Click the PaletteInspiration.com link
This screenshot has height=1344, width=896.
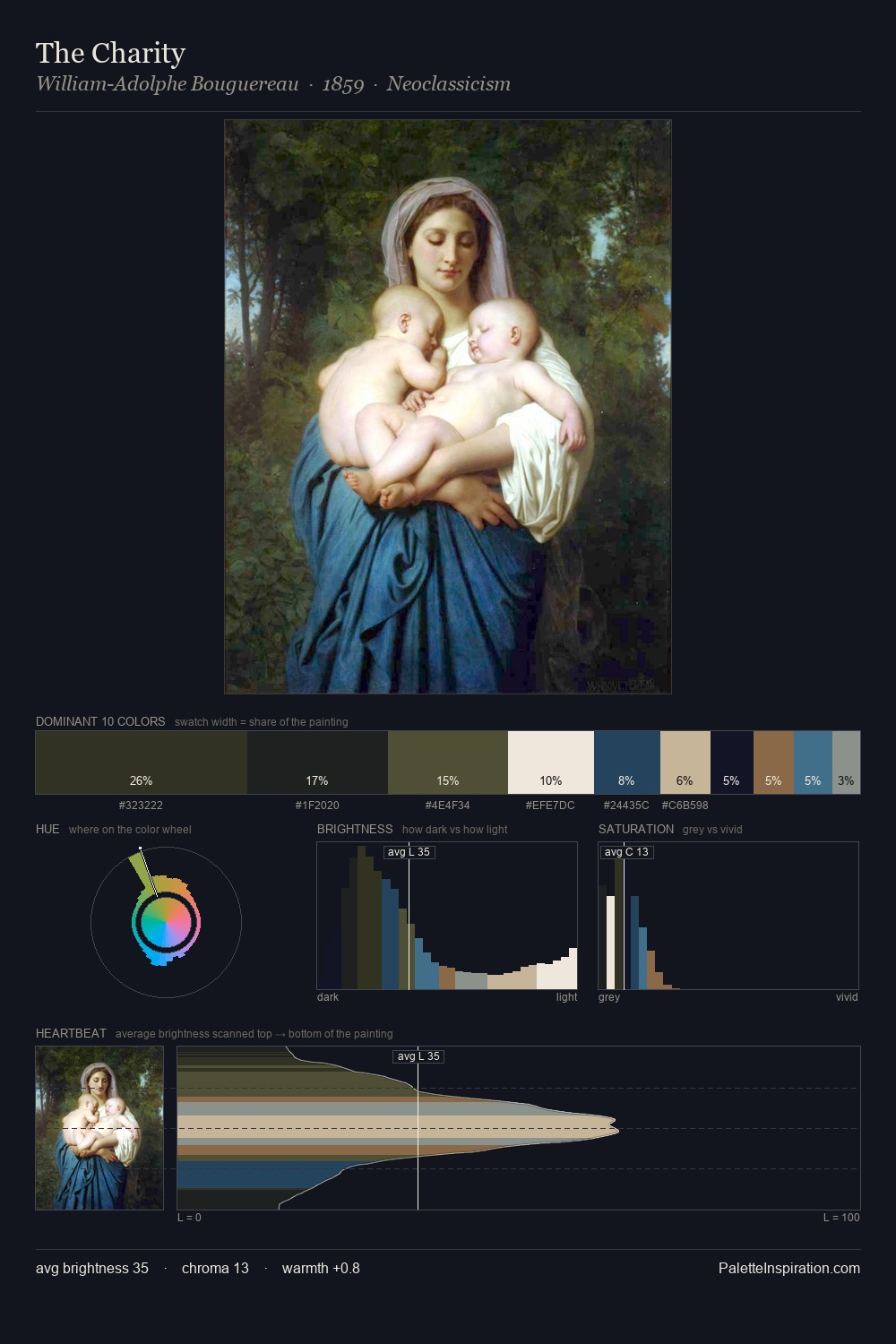(x=789, y=1268)
